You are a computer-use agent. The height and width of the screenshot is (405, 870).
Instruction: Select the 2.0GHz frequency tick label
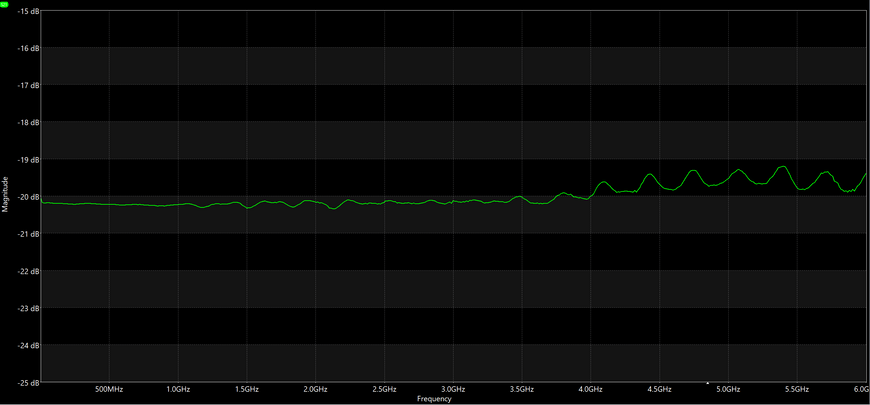click(315, 390)
